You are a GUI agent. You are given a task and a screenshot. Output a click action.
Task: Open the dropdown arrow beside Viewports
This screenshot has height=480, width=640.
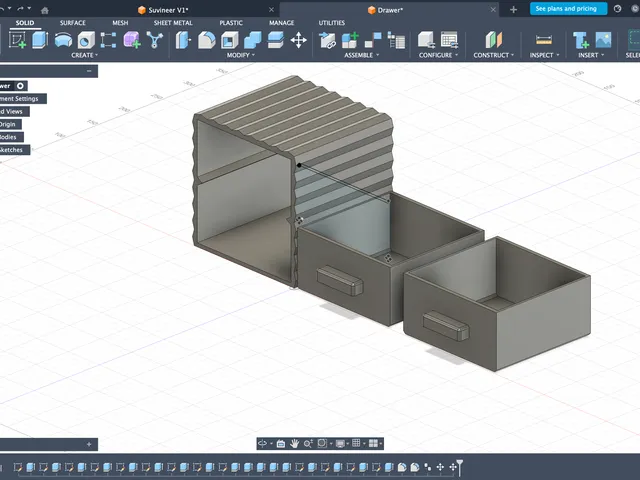click(x=381, y=444)
